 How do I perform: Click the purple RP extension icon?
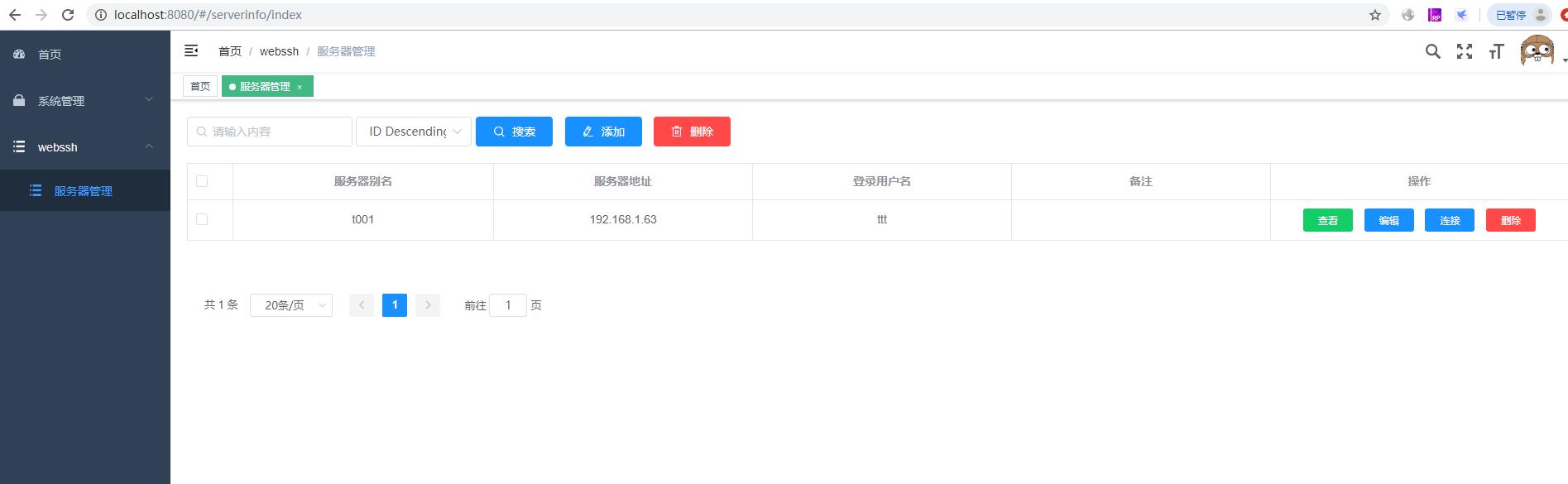click(x=1435, y=15)
